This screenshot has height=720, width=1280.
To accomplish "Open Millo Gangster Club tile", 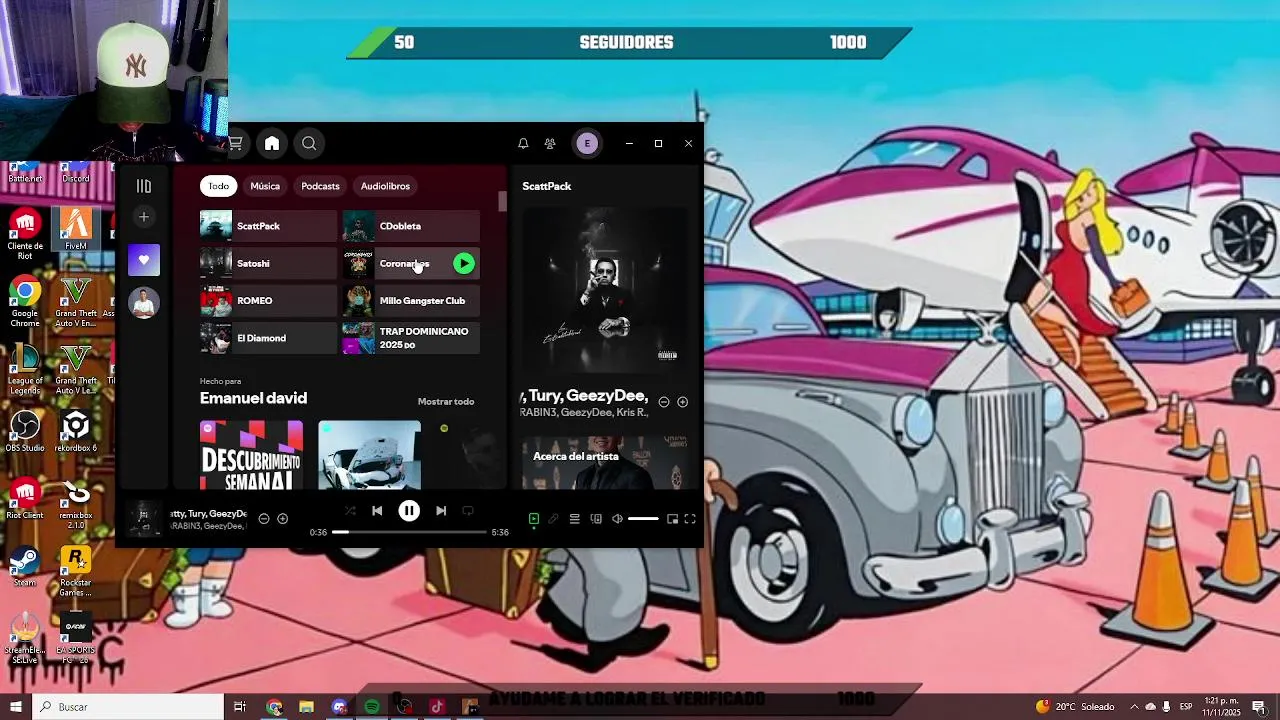I will coord(411,301).
